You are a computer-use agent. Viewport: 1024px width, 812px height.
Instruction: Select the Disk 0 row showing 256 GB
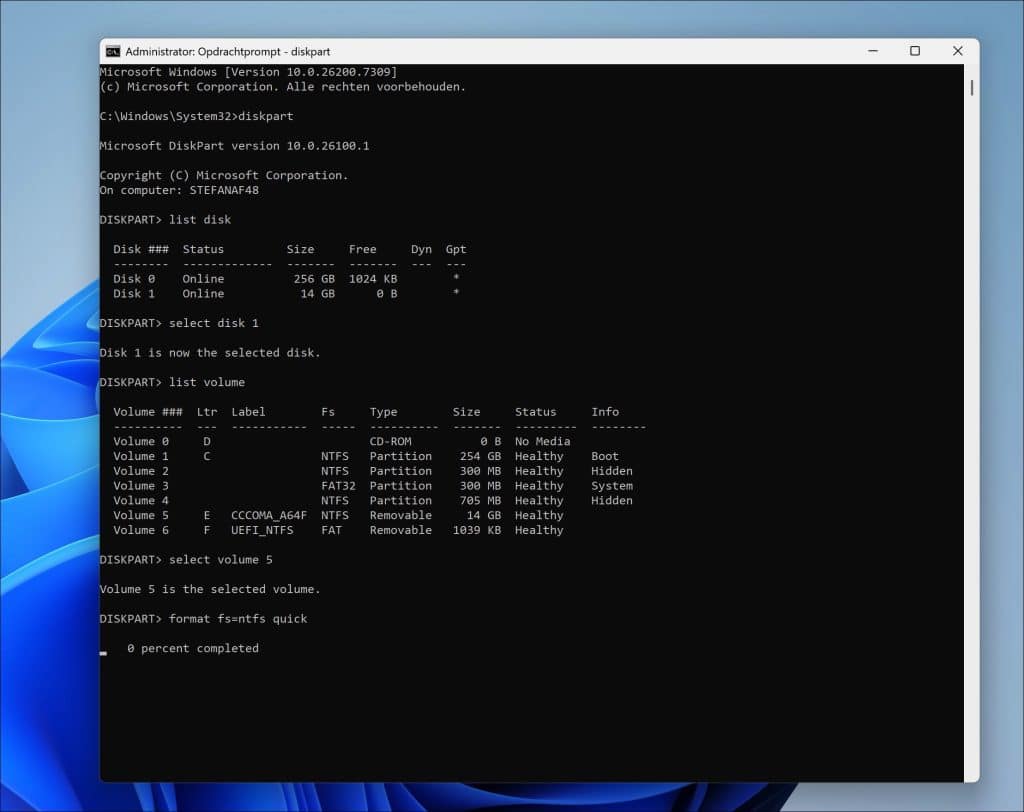(286, 279)
